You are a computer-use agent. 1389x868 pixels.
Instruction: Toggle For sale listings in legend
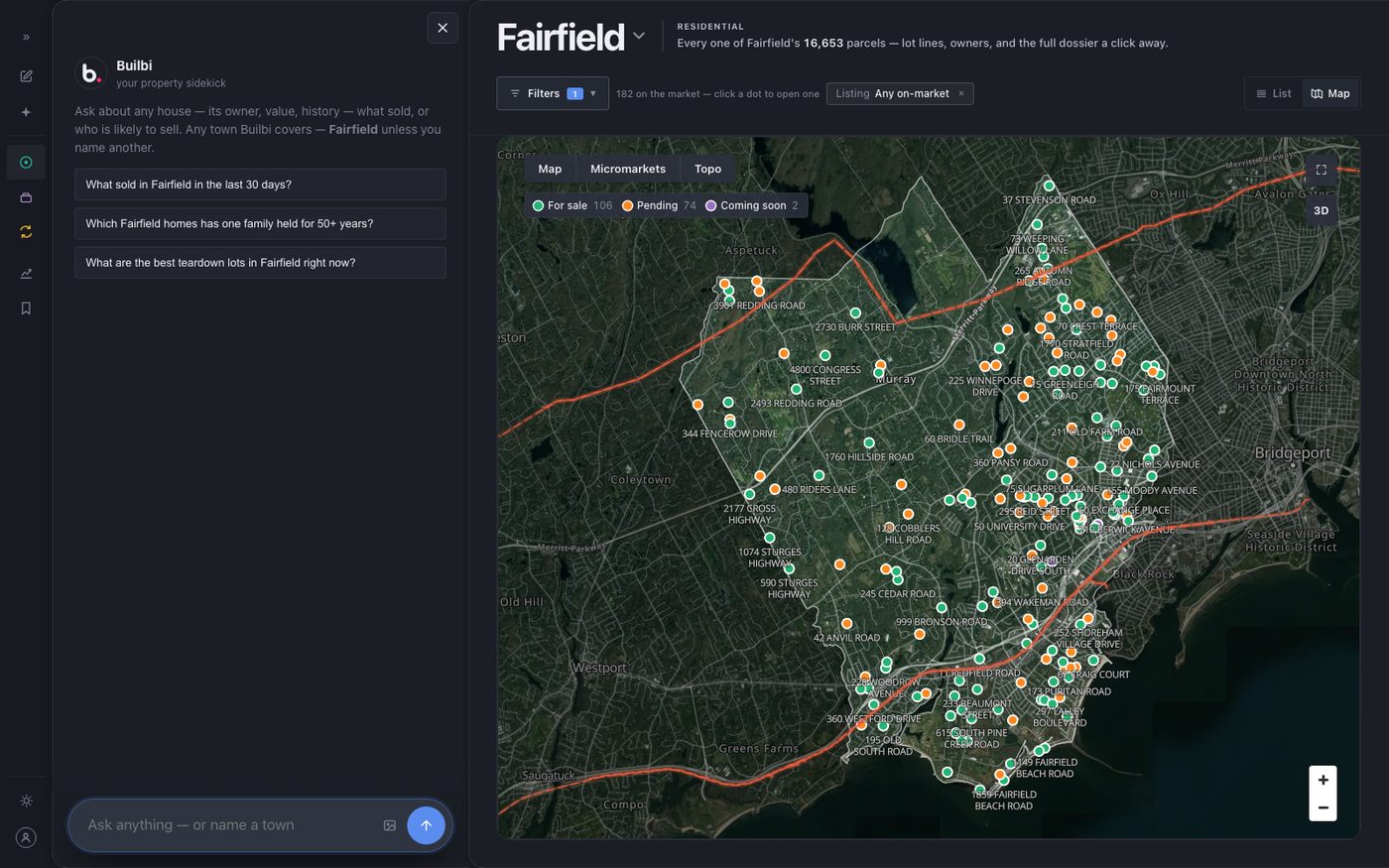click(572, 205)
